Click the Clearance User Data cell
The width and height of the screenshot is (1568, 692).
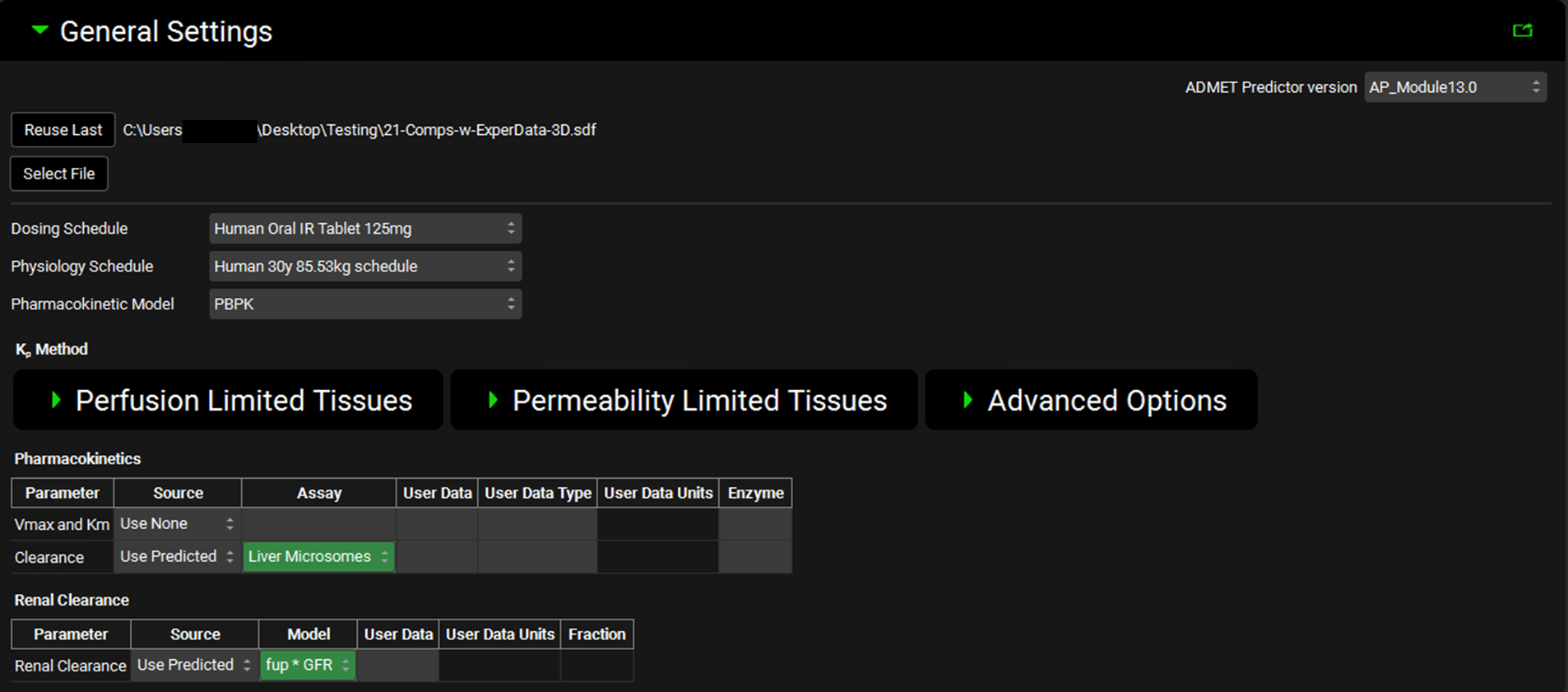[437, 557]
